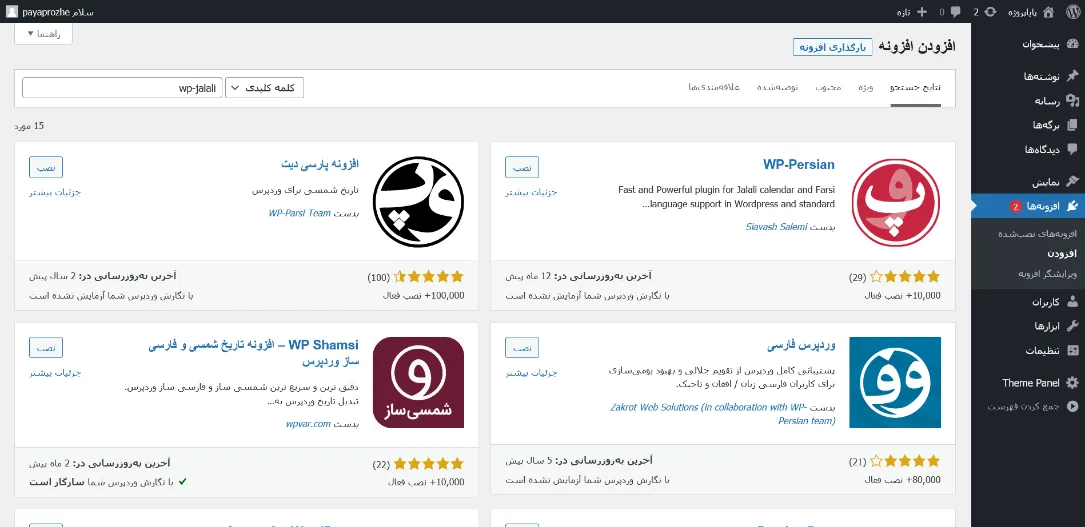Open the کلمه کلیدی search type dropdown
1085x527 pixels.
(264, 88)
